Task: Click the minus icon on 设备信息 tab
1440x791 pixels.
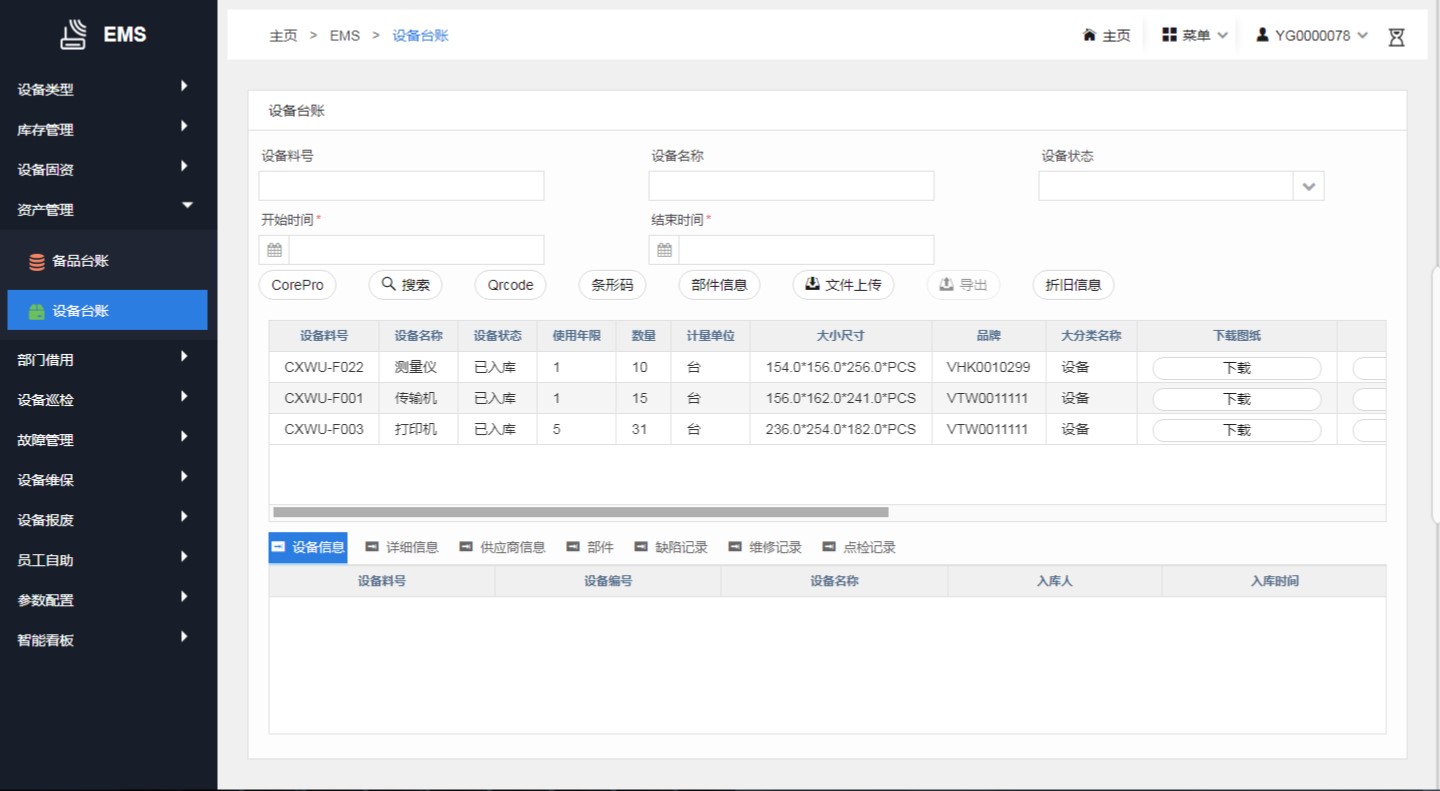Action: point(279,547)
